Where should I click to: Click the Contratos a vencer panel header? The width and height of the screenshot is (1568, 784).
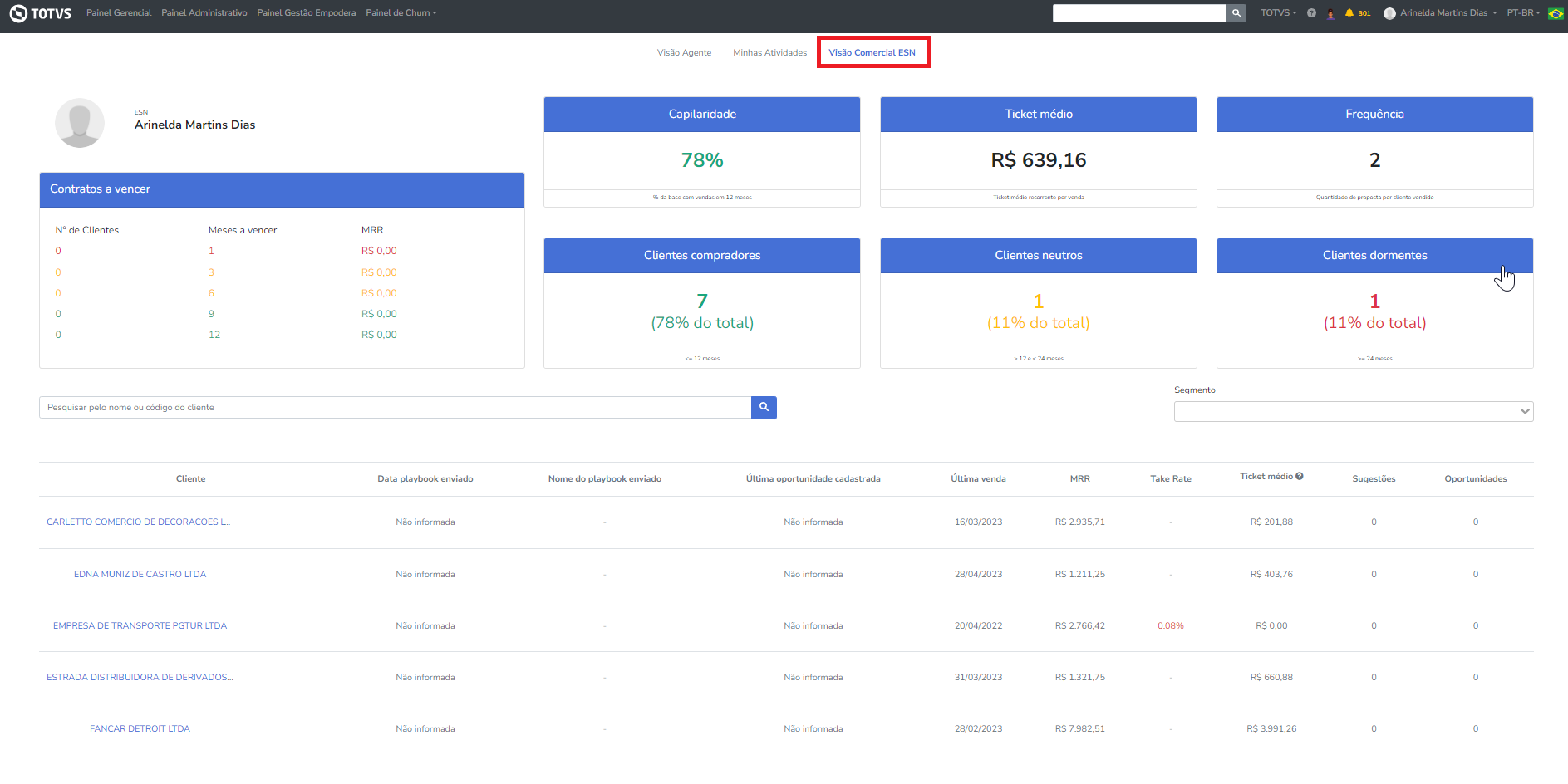pos(282,190)
